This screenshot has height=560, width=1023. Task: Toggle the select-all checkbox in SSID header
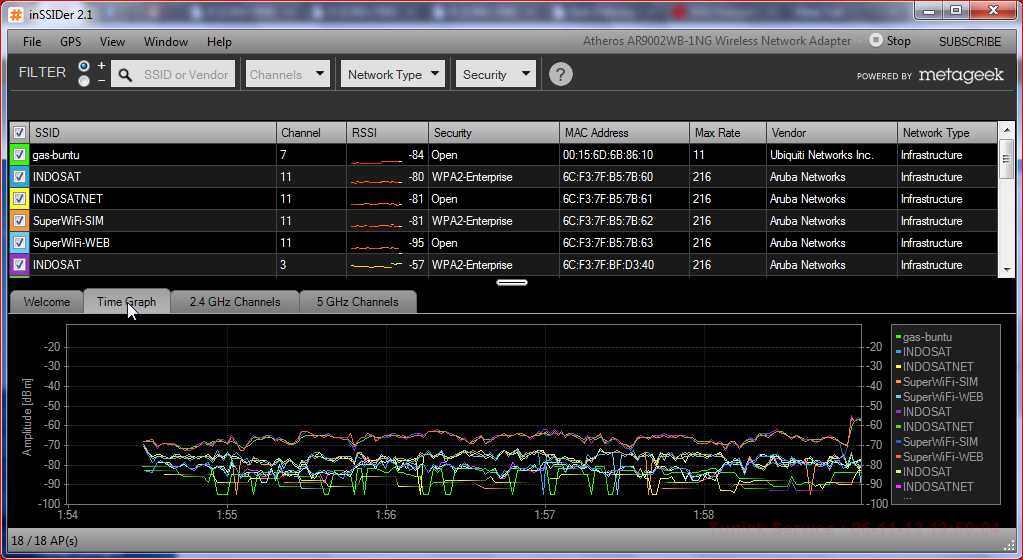pos(20,132)
